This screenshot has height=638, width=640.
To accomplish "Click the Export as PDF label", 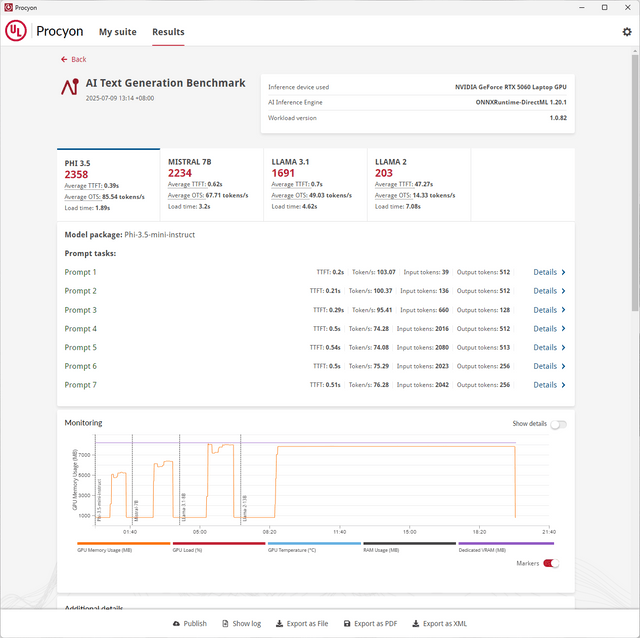I will 376,623.
